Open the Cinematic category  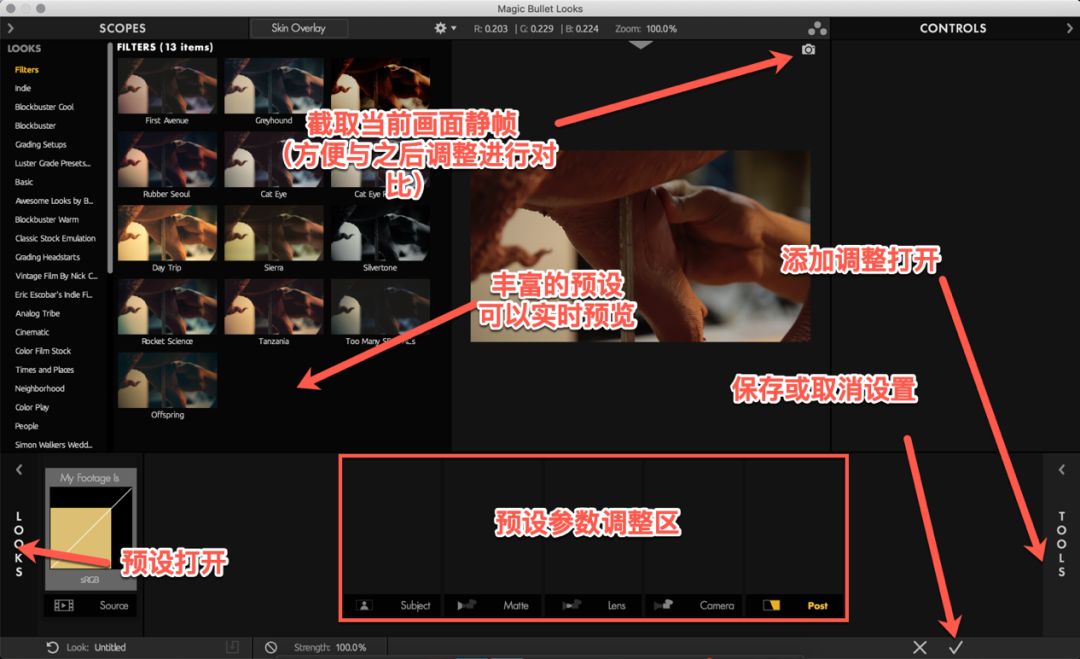click(32, 332)
